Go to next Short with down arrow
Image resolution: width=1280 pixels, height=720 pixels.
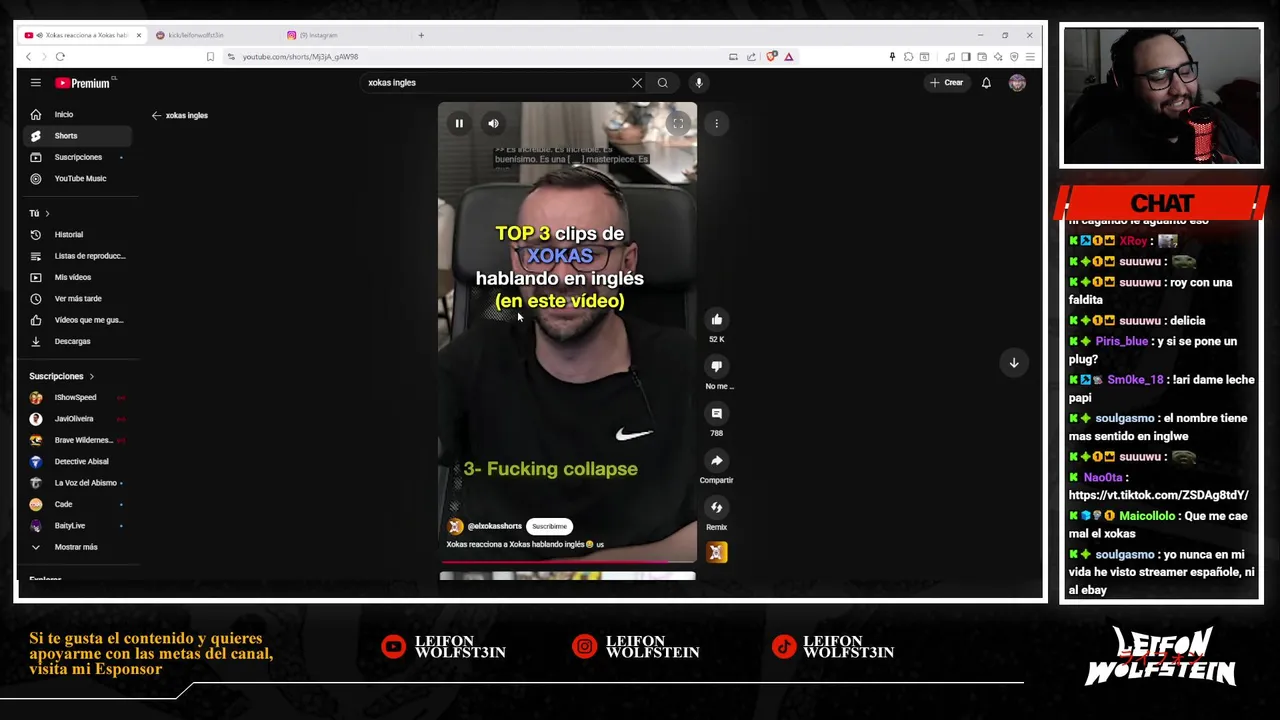(1013, 363)
